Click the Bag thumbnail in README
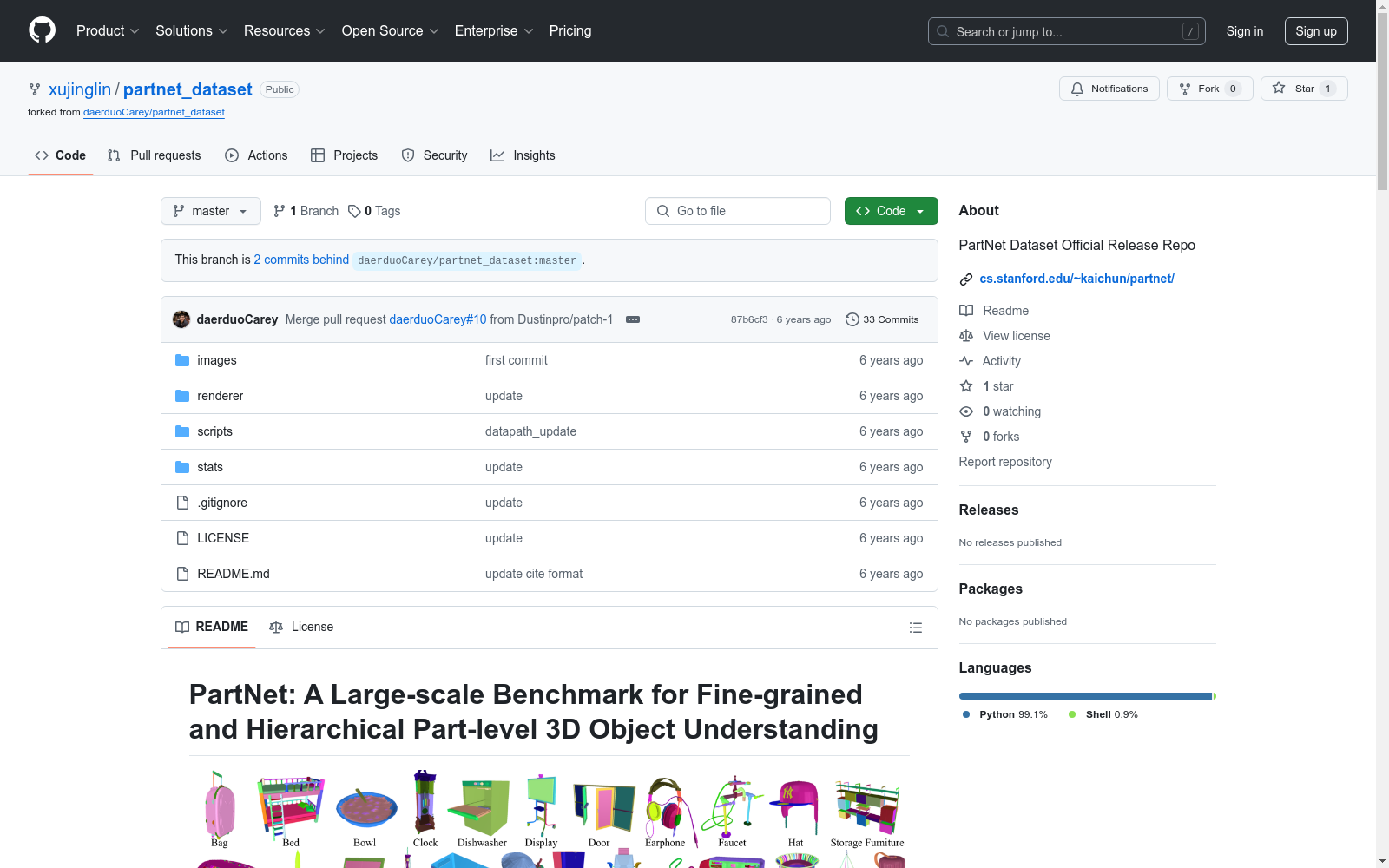The image size is (1389, 868). [220, 806]
